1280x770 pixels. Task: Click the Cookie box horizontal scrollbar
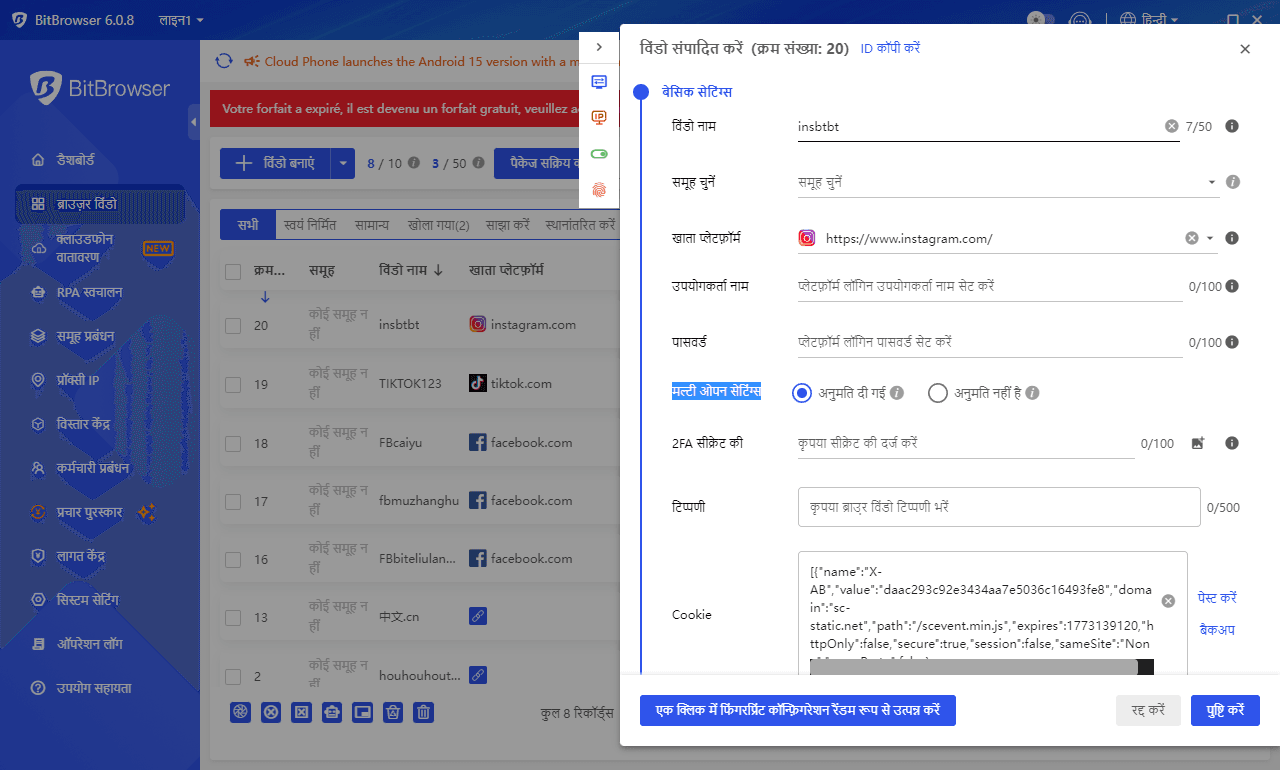[973, 666]
